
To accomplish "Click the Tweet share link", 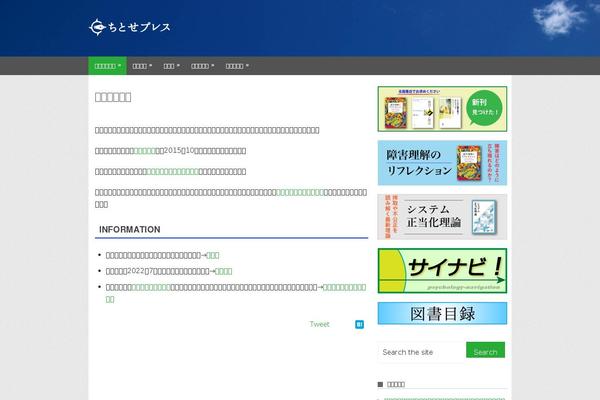I will tap(319, 324).
